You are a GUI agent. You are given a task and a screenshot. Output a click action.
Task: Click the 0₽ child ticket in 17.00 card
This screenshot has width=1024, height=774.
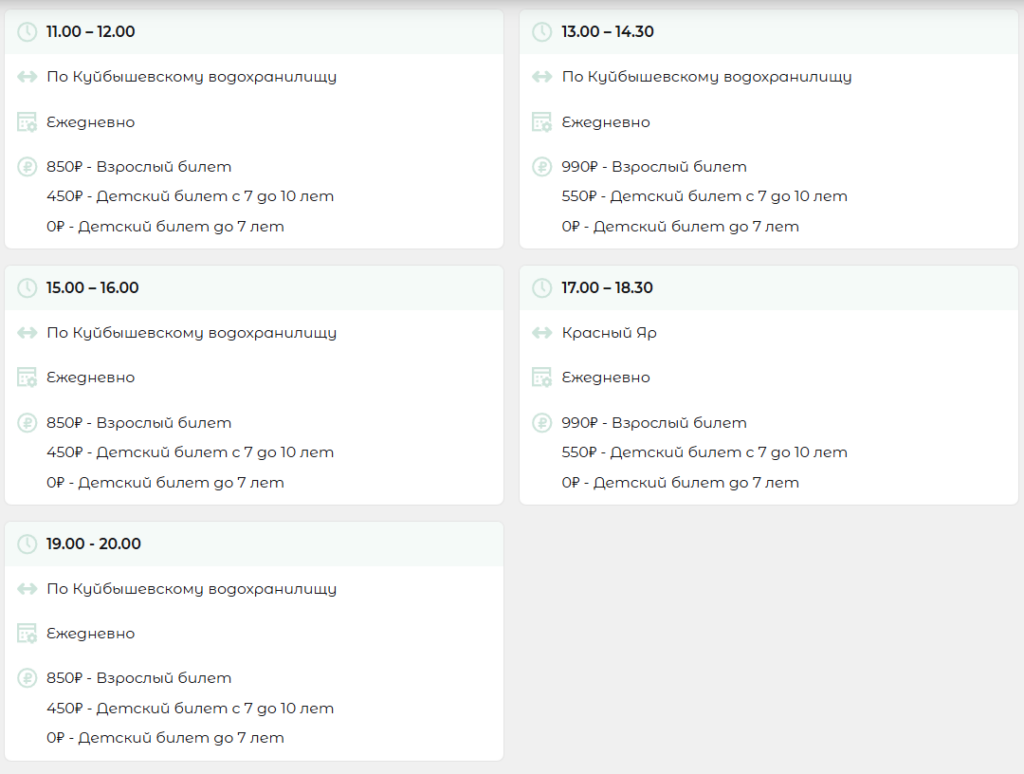[x=680, y=483]
